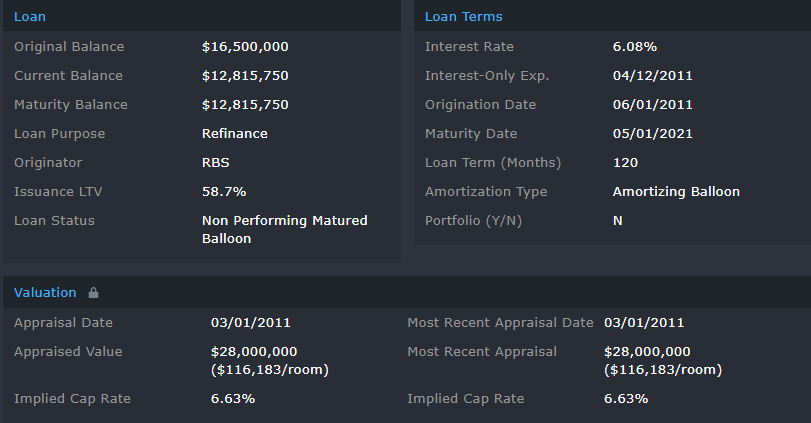Select the Originator value RBS
Screen dimensions: 811x423
[x=215, y=163]
